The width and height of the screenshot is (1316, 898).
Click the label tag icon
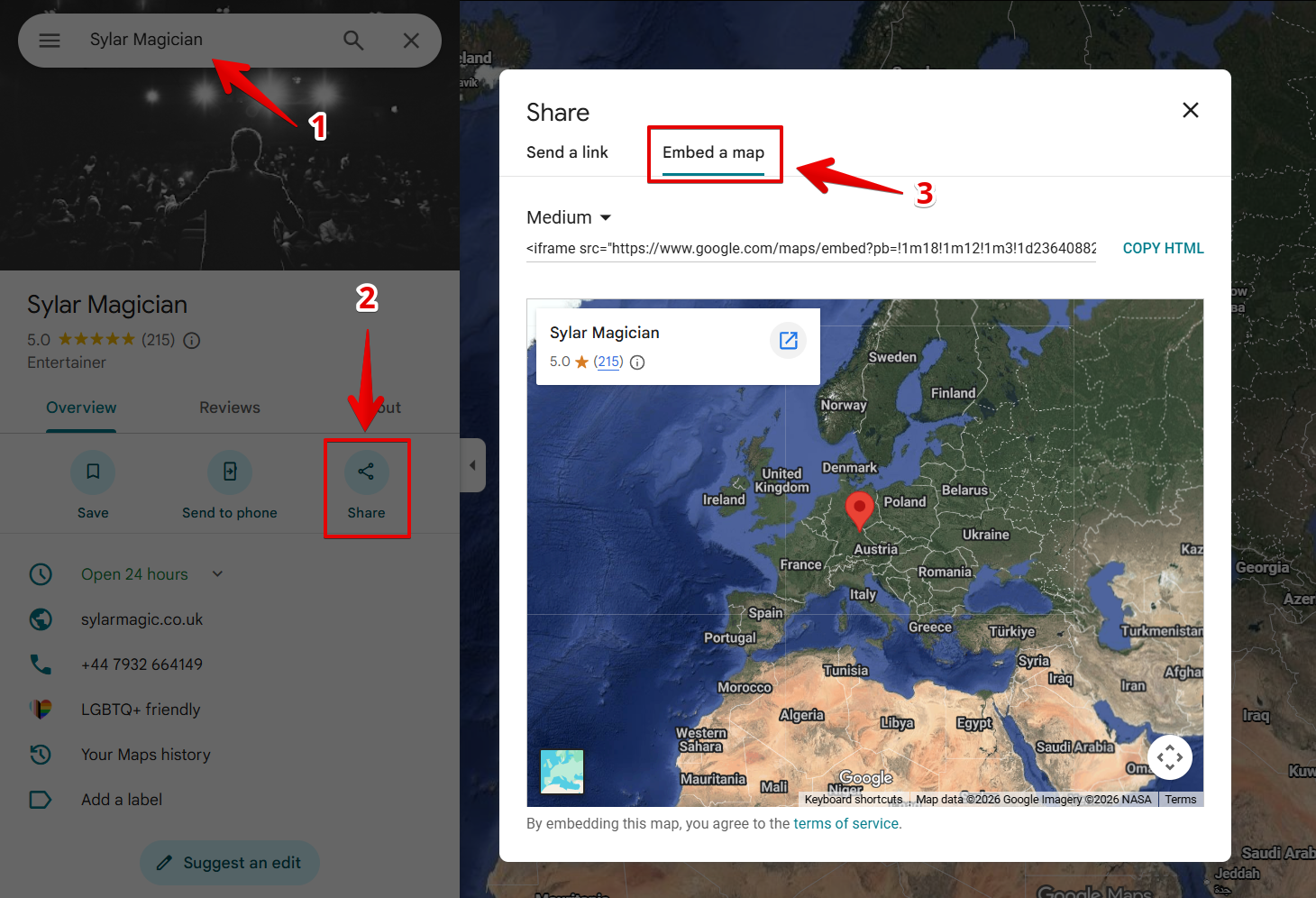41,800
